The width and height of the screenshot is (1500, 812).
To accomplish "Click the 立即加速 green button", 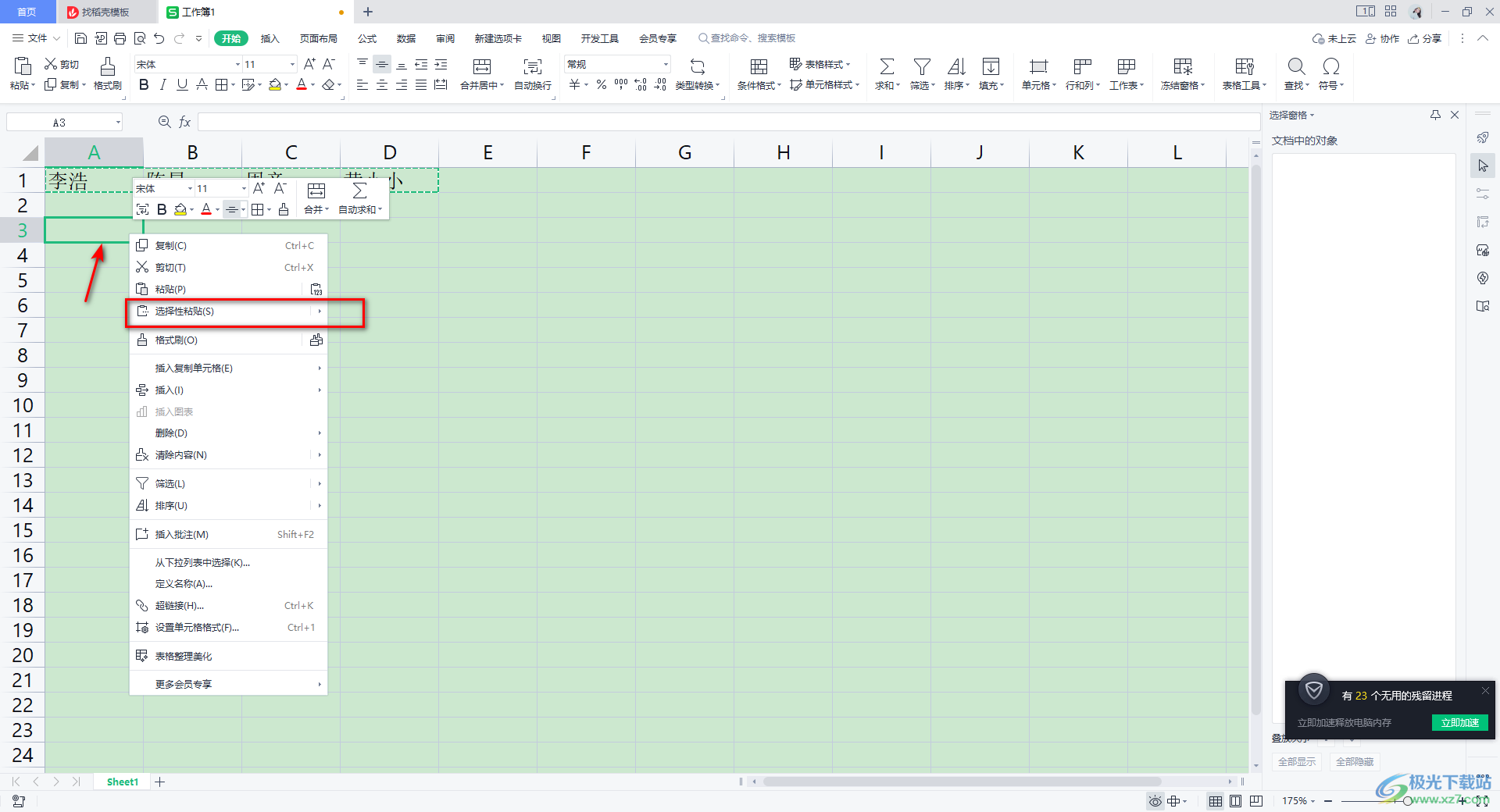I will (1459, 722).
